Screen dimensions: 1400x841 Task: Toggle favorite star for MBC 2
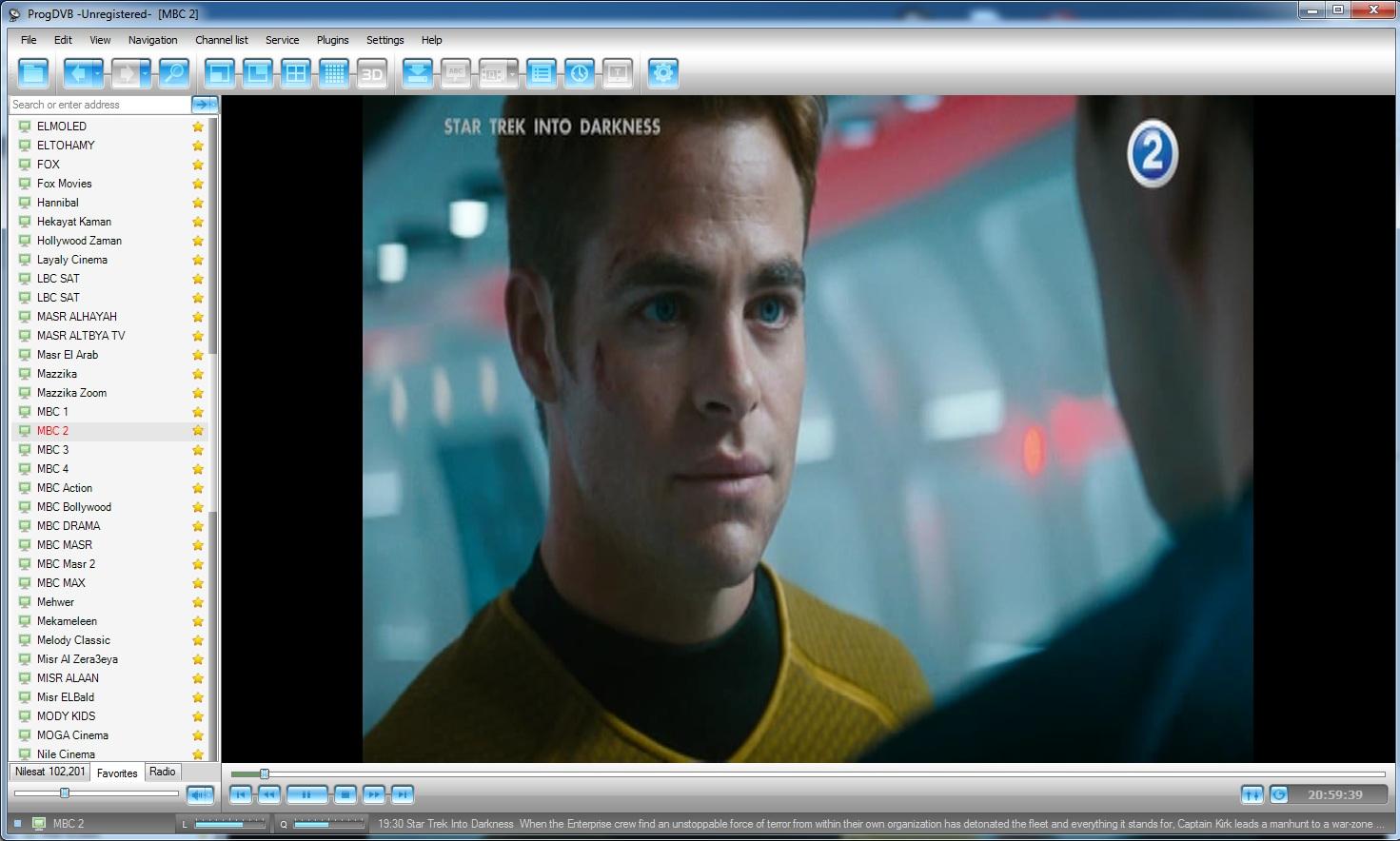coord(198,431)
